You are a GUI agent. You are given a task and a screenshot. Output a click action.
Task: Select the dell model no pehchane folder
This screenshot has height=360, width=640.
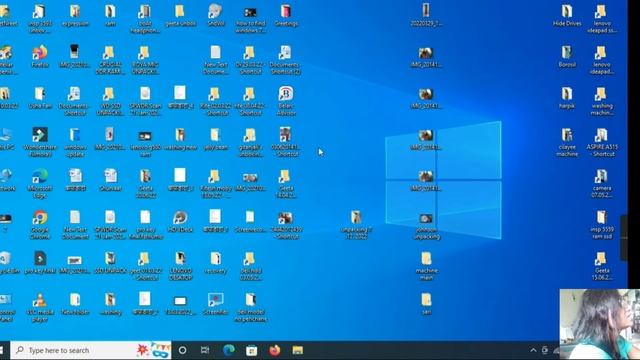(251, 307)
